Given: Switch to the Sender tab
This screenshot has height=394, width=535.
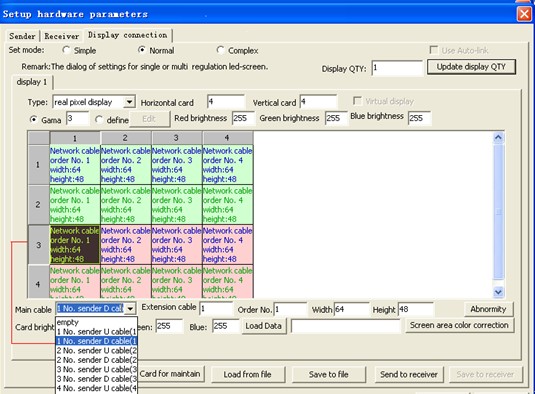Looking at the screenshot, I should [x=23, y=36].
